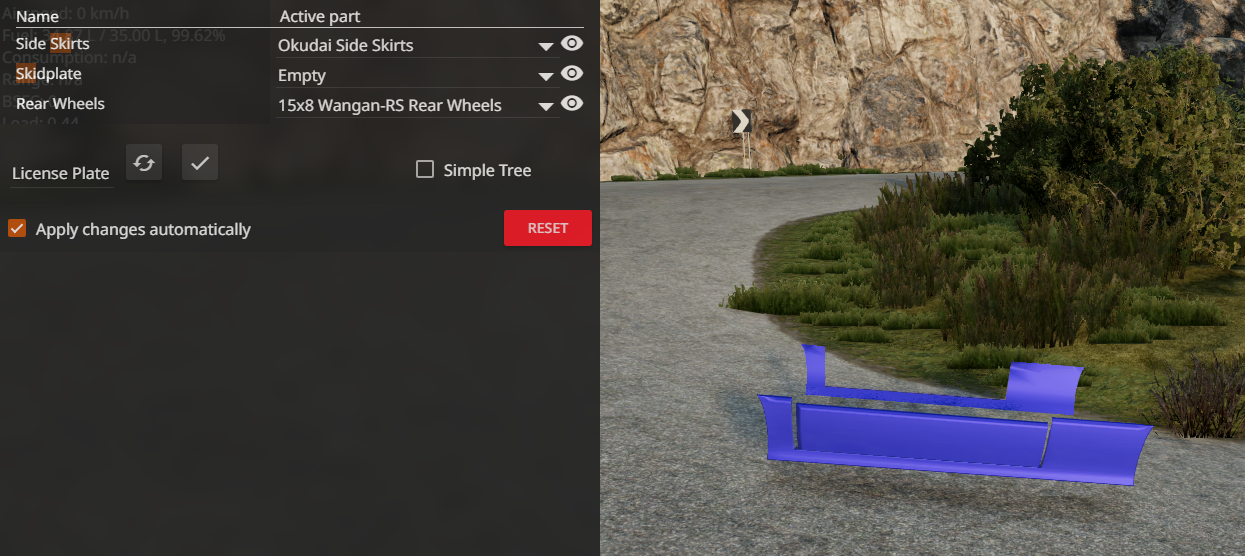Click the Name column header
This screenshot has width=1245, height=556.
[x=38, y=16]
